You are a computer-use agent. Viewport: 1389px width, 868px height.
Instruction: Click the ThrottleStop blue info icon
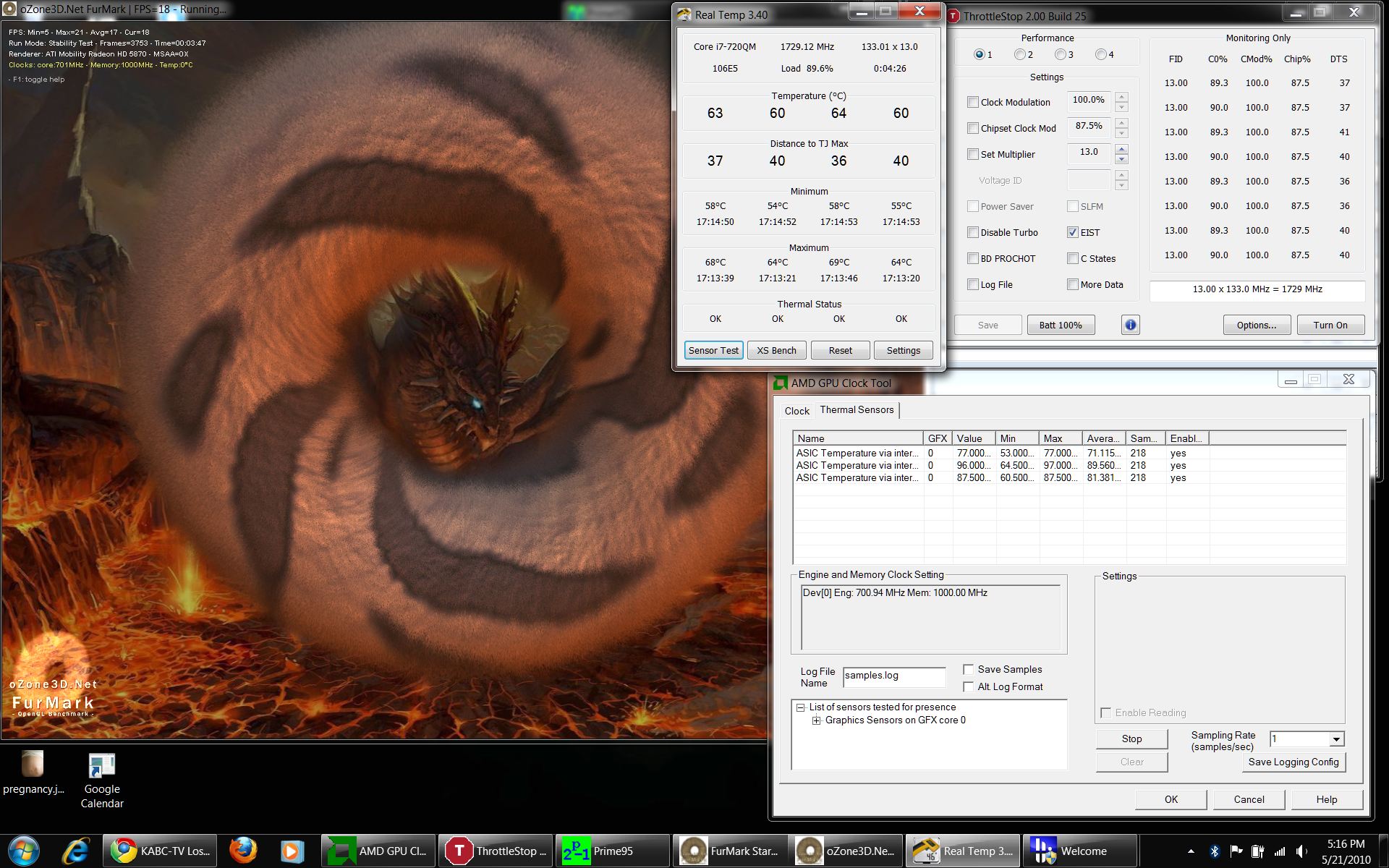1131,325
